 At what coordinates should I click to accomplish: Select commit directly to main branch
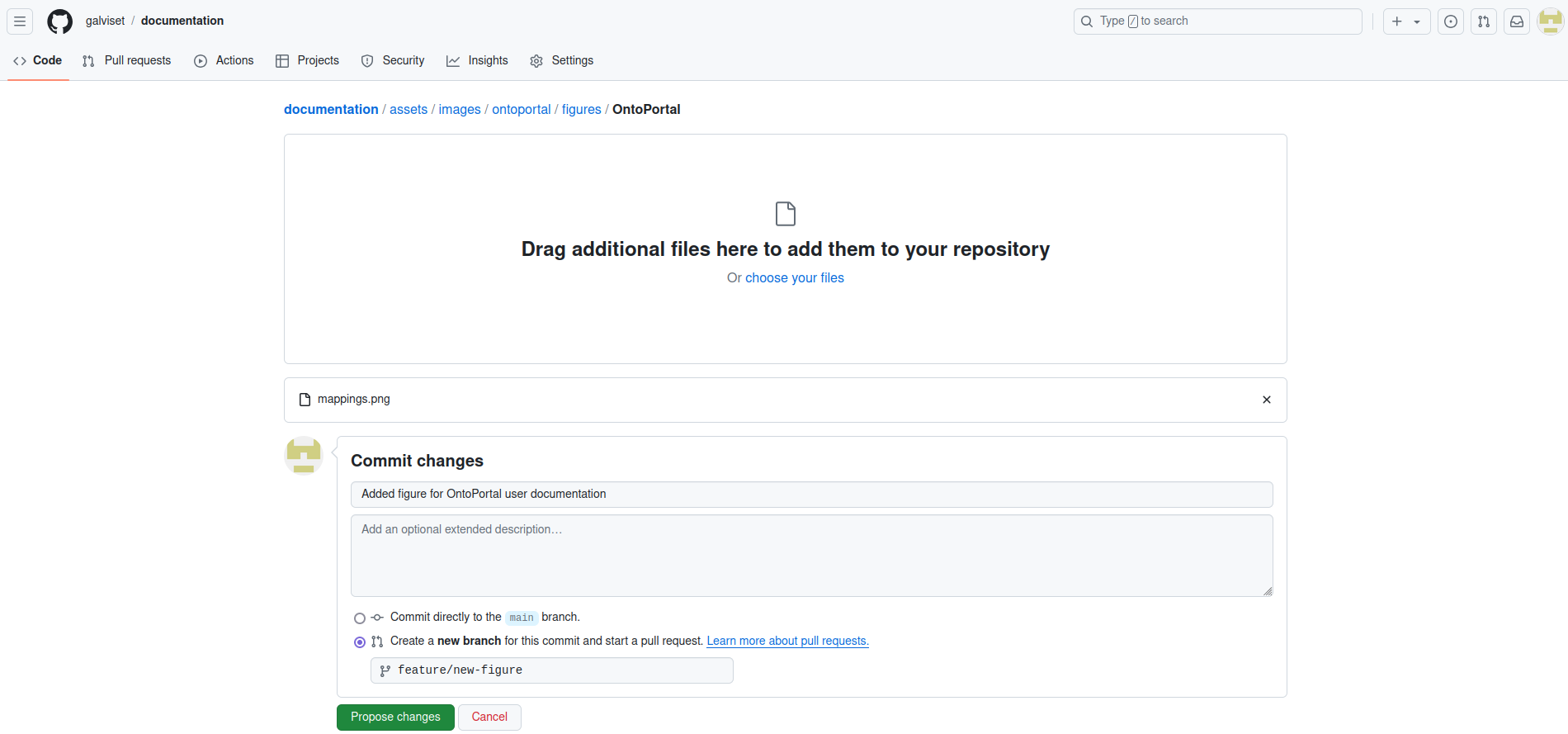coord(360,618)
